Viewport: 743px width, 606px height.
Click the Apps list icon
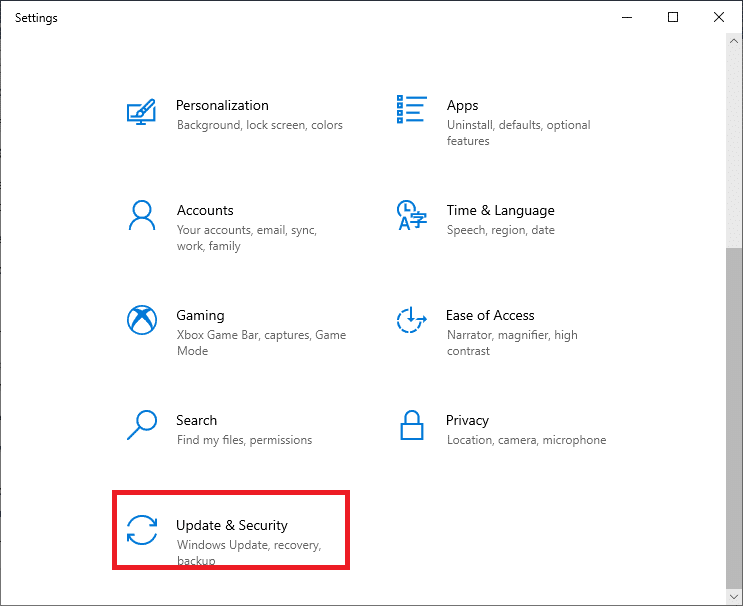412,110
